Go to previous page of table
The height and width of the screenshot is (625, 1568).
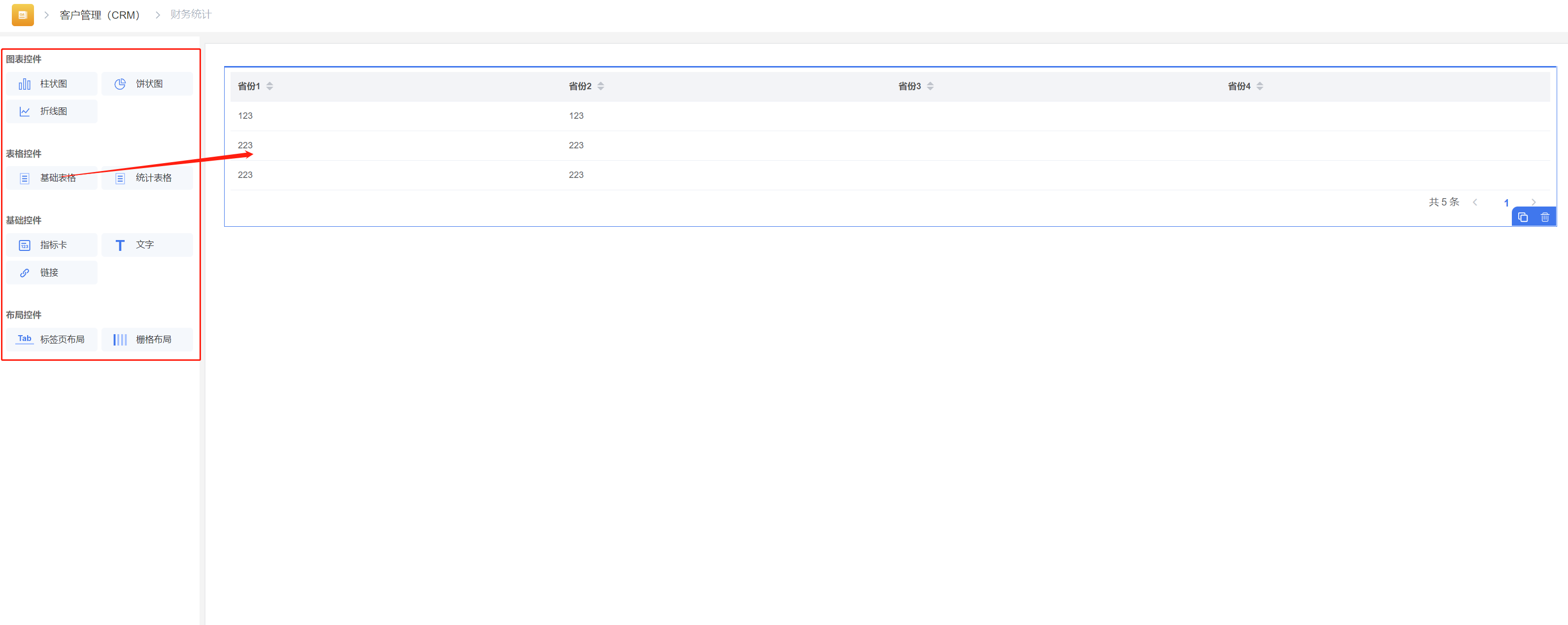(1475, 202)
